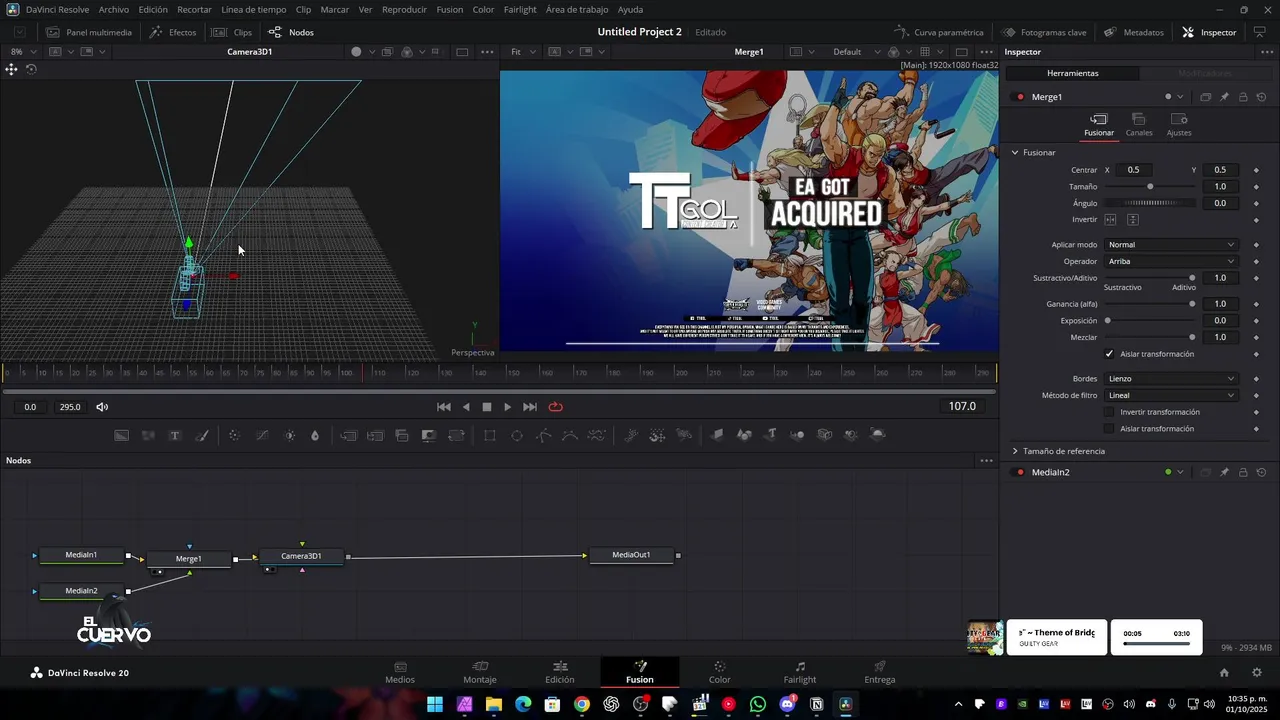Add the Shape 3D tool
This screenshot has height=720, width=1280.
pos(744,435)
